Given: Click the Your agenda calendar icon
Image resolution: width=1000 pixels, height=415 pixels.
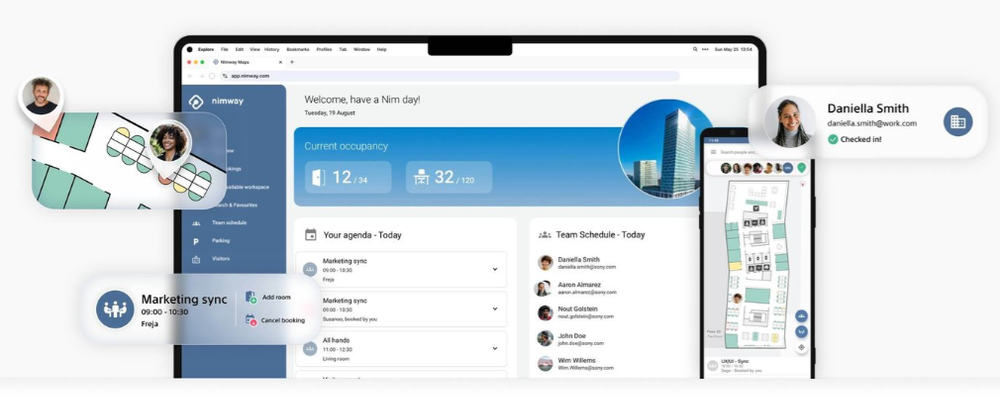Looking at the screenshot, I should [311, 235].
